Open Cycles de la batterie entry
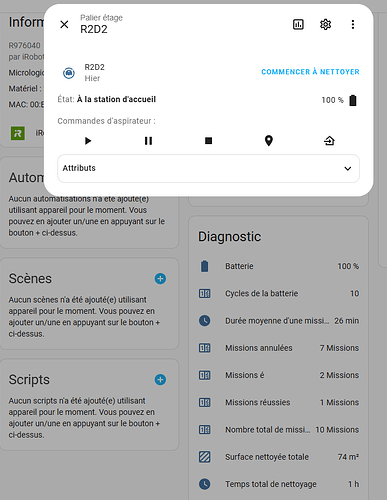 [x=279, y=294]
